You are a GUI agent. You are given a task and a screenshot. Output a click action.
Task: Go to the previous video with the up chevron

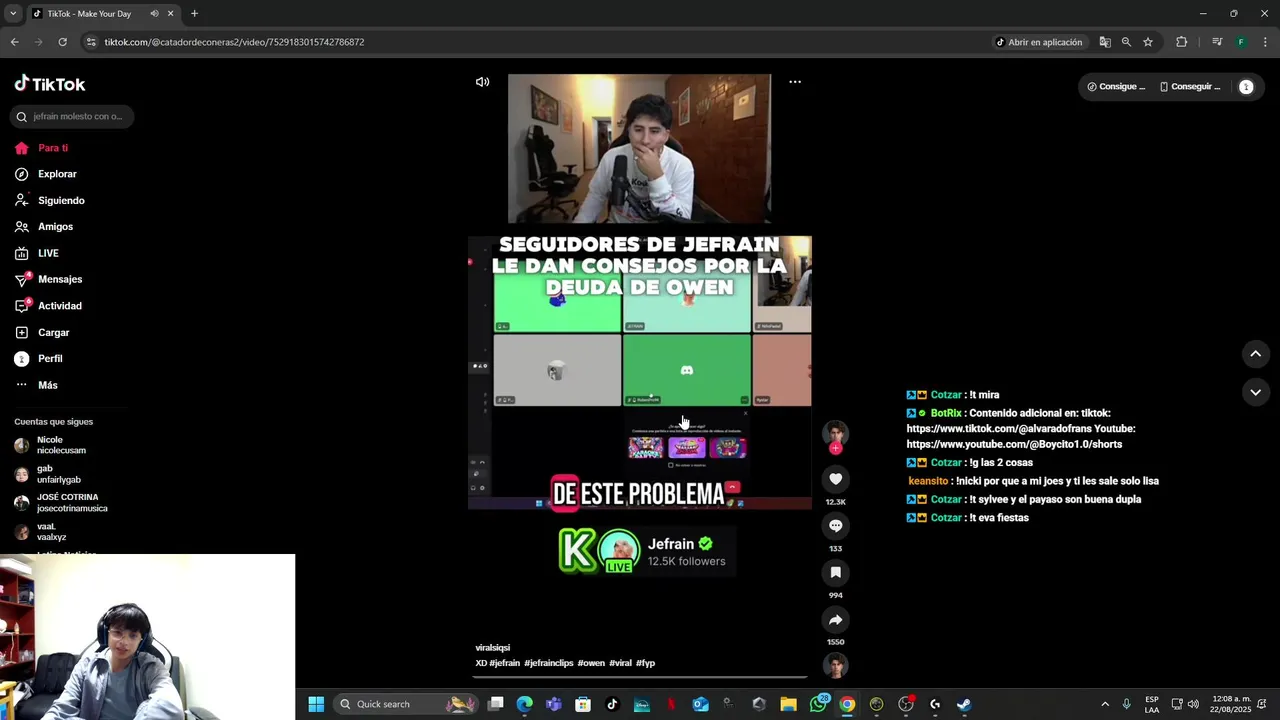click(x=1256, y=354)
